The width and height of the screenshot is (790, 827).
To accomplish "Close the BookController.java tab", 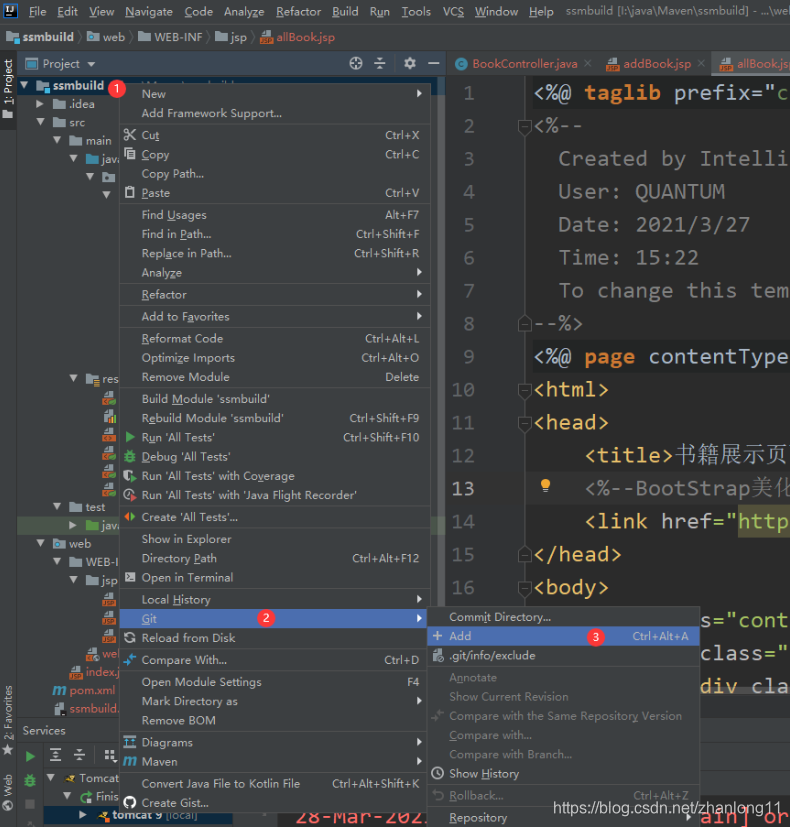I will pyautogui.click(x=587, y=63).
